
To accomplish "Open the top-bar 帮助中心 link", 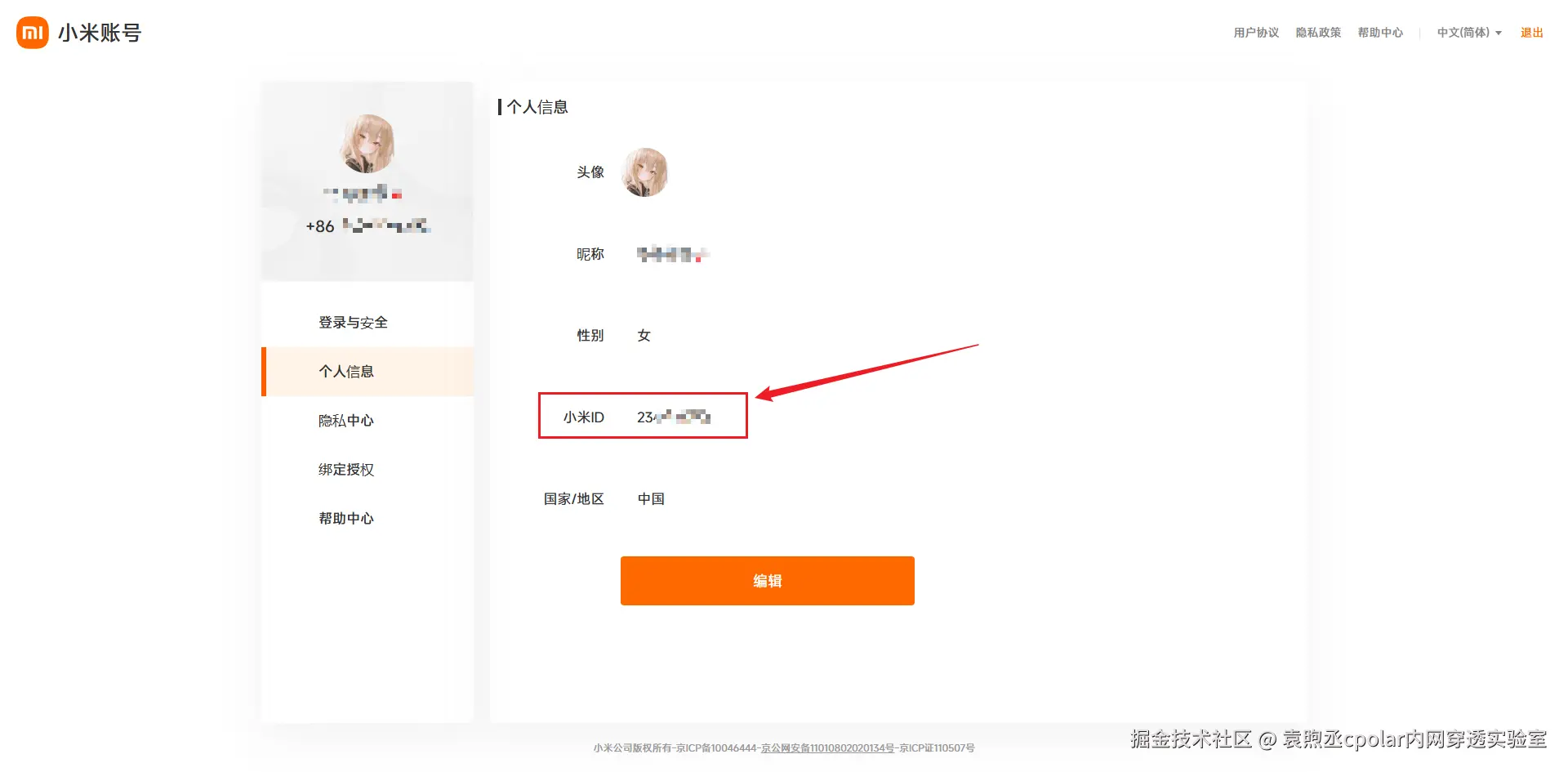I will click(x=1380, y=33).
